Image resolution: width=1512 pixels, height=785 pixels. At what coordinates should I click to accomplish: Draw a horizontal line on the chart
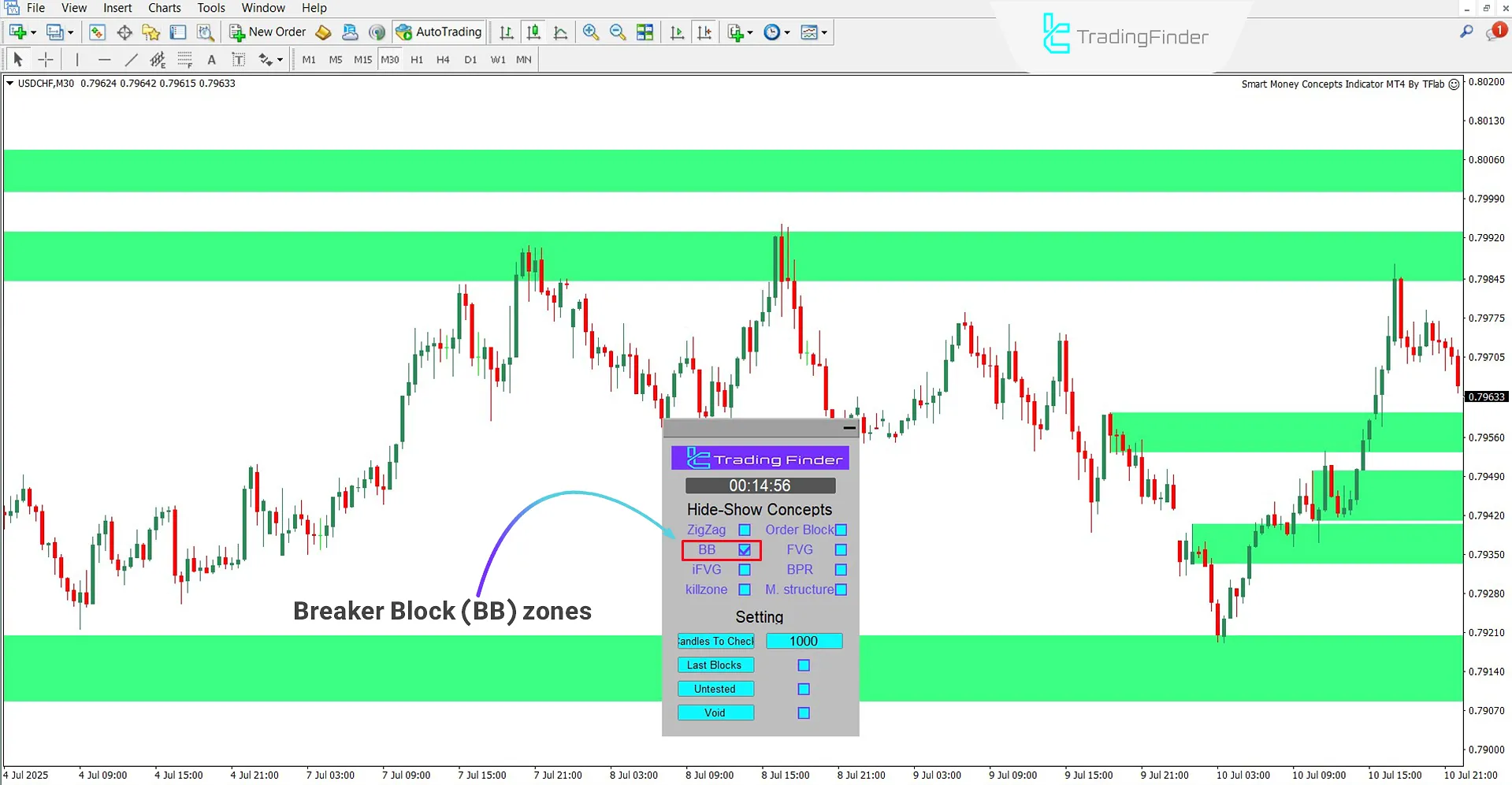point(105,59)
